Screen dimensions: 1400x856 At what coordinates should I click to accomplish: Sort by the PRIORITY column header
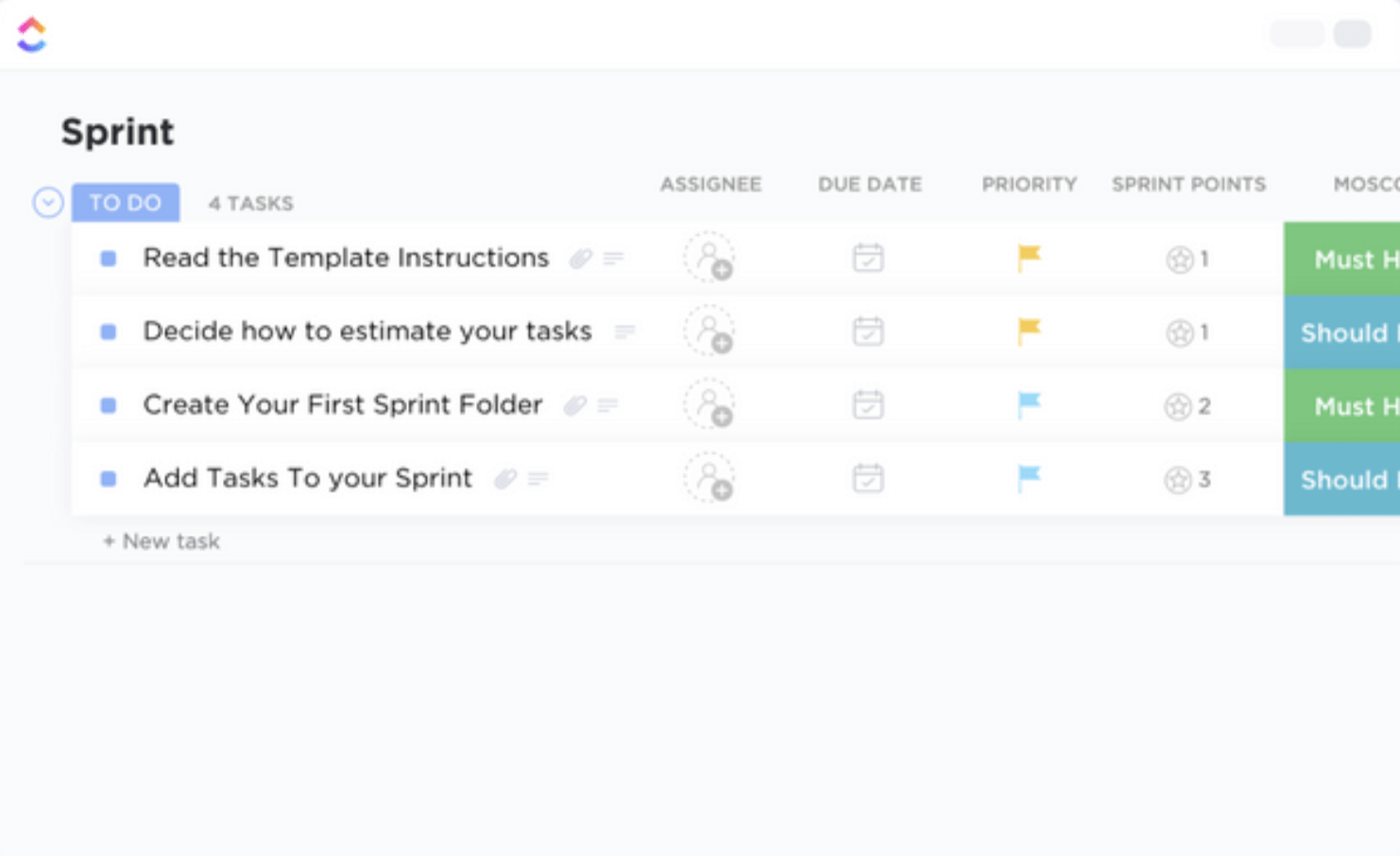(1029, 184)
